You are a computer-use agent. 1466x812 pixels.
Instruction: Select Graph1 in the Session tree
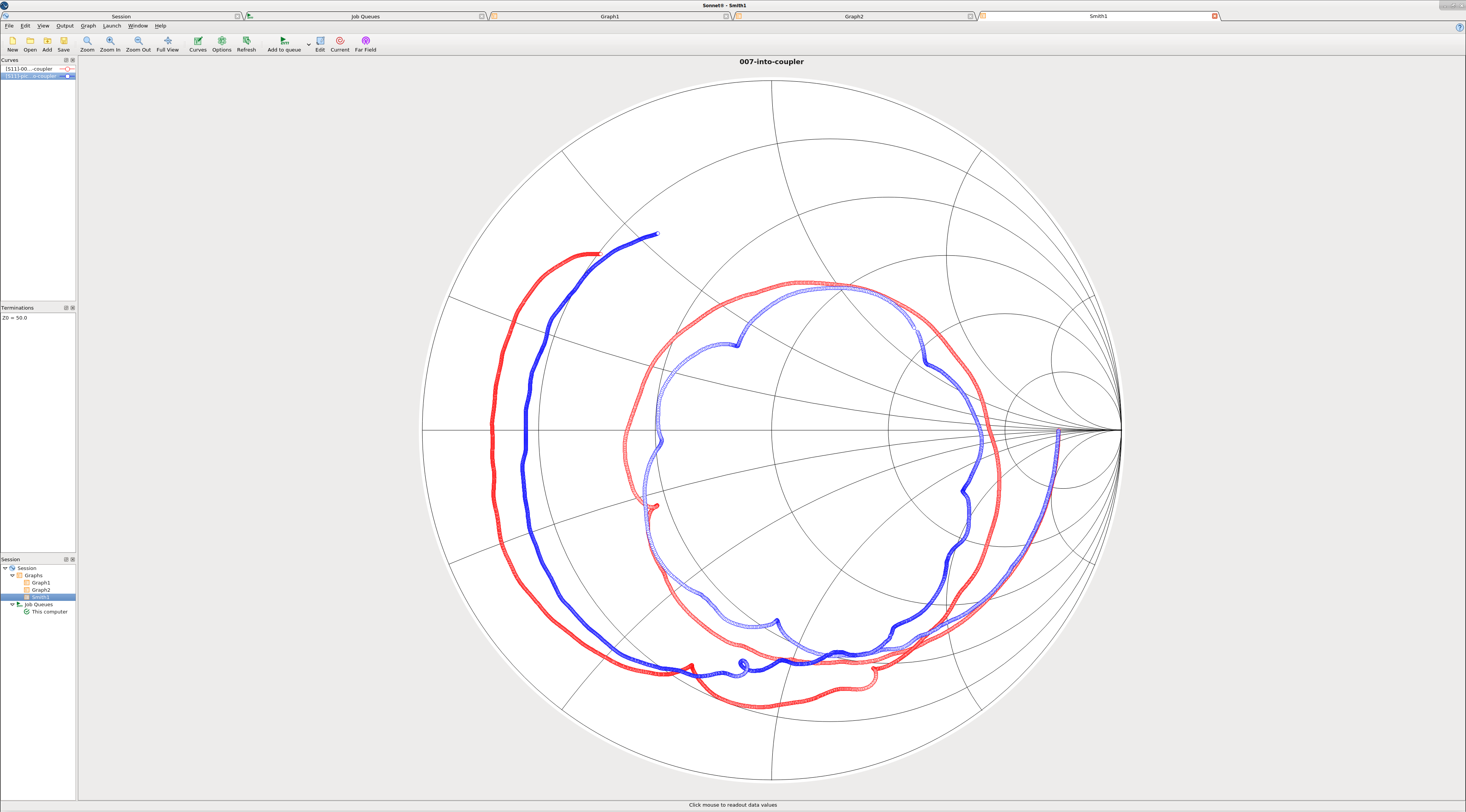40,583
